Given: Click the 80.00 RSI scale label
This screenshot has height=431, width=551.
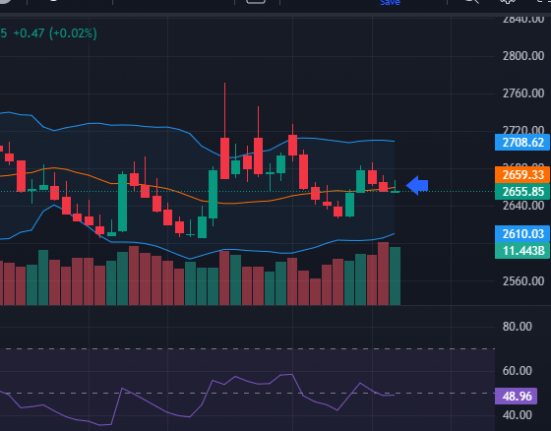Looking at the screenshot, I should [517, 327].
